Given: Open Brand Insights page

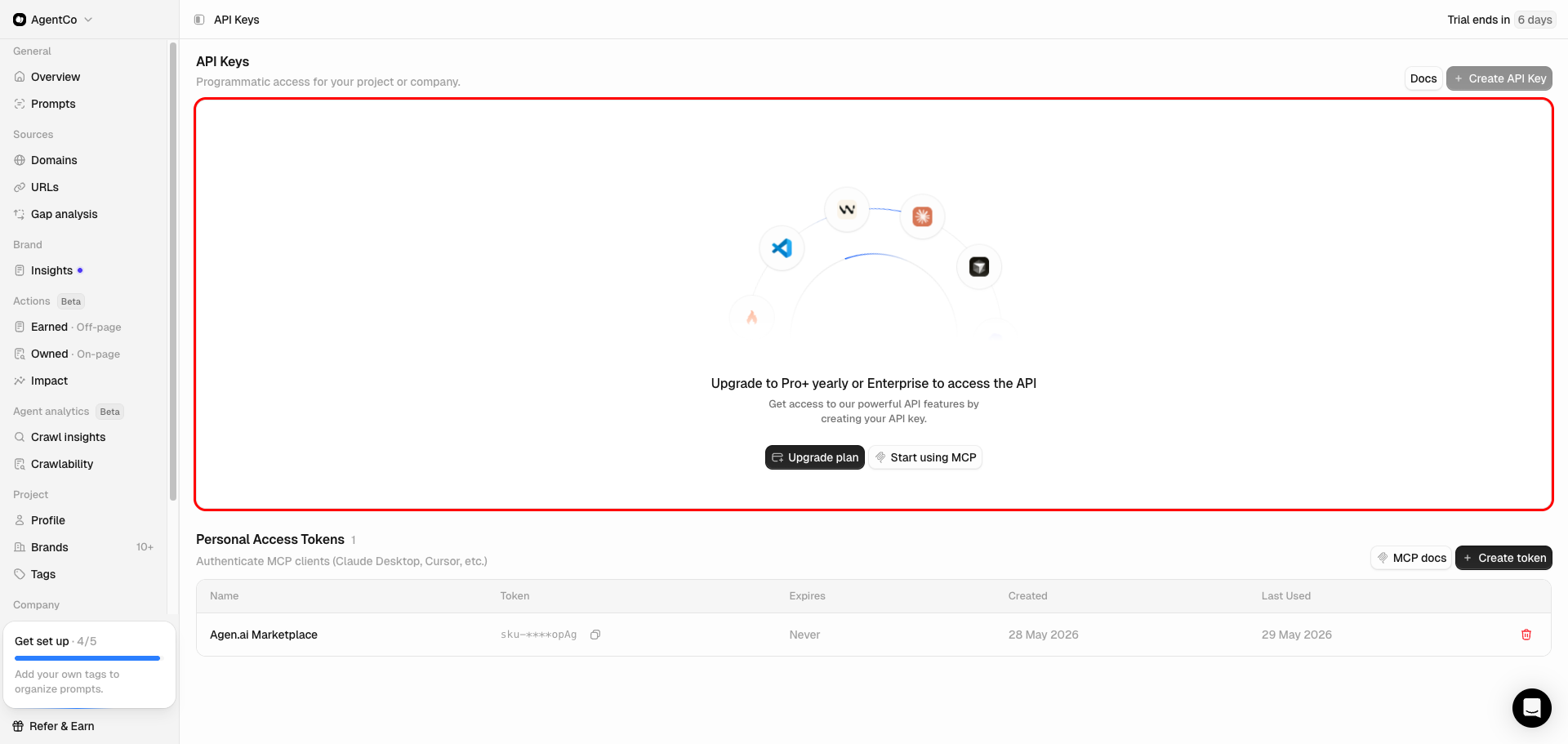Looking at the screenshot, I should (51, 270).
